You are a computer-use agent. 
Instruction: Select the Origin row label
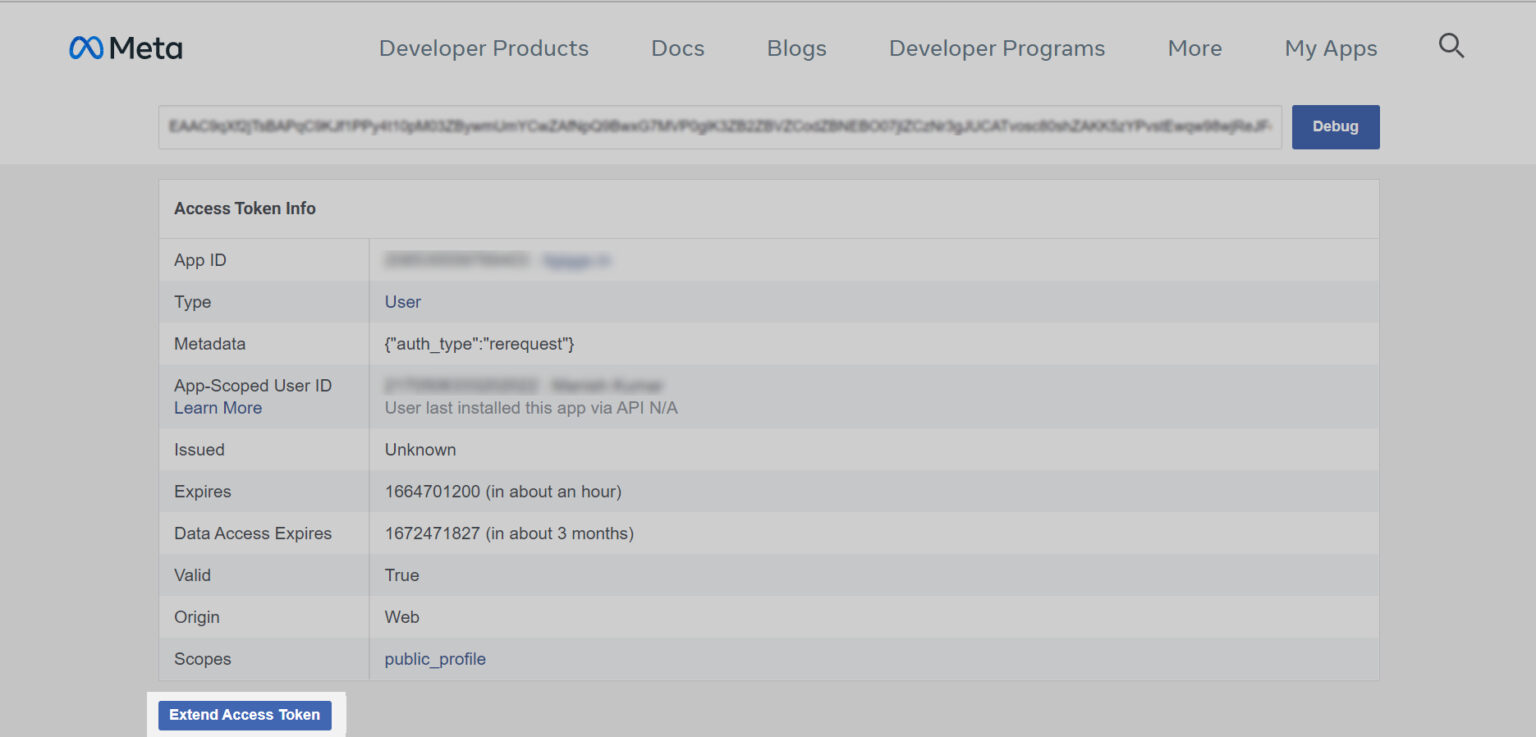(x=197, y=617)
